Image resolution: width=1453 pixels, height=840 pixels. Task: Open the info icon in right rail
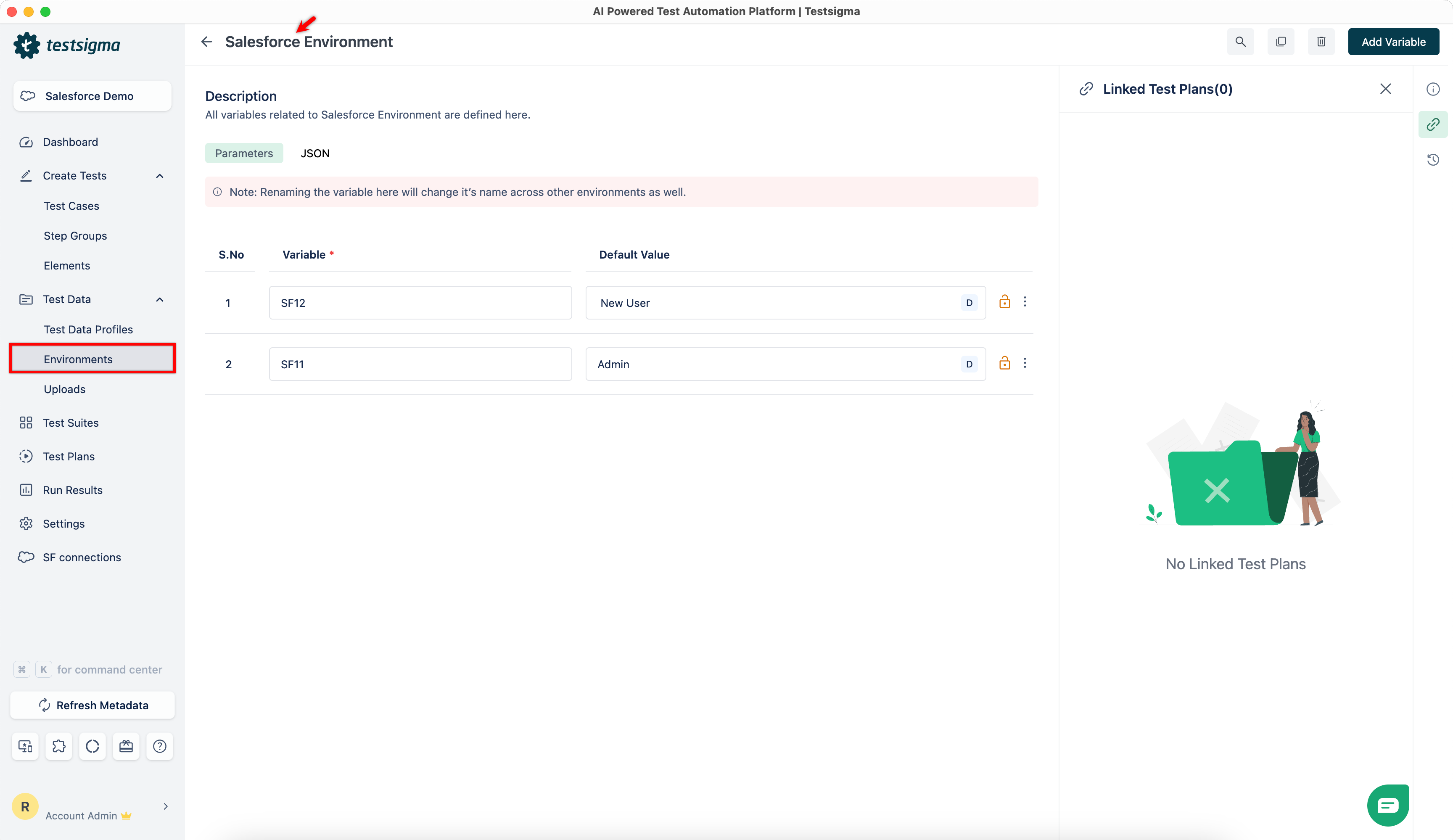pos(1433,90)
